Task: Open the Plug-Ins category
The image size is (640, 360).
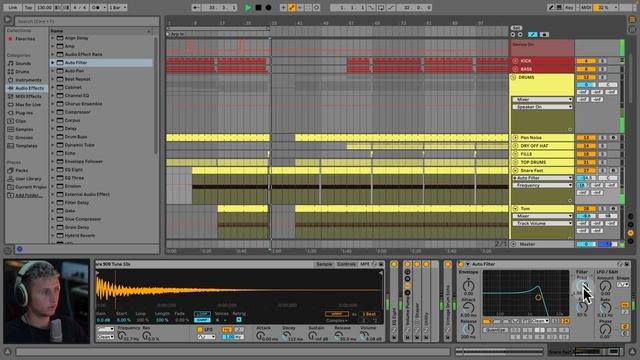Action: pos(24,113)
